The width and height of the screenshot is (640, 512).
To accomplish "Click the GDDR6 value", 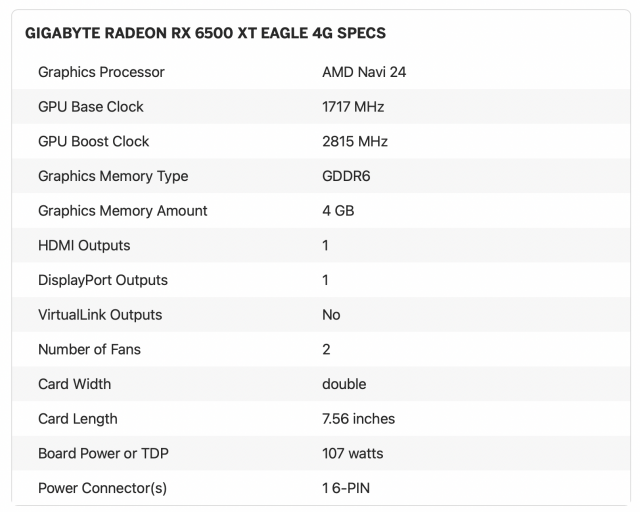I will click(x=347, y=176).
